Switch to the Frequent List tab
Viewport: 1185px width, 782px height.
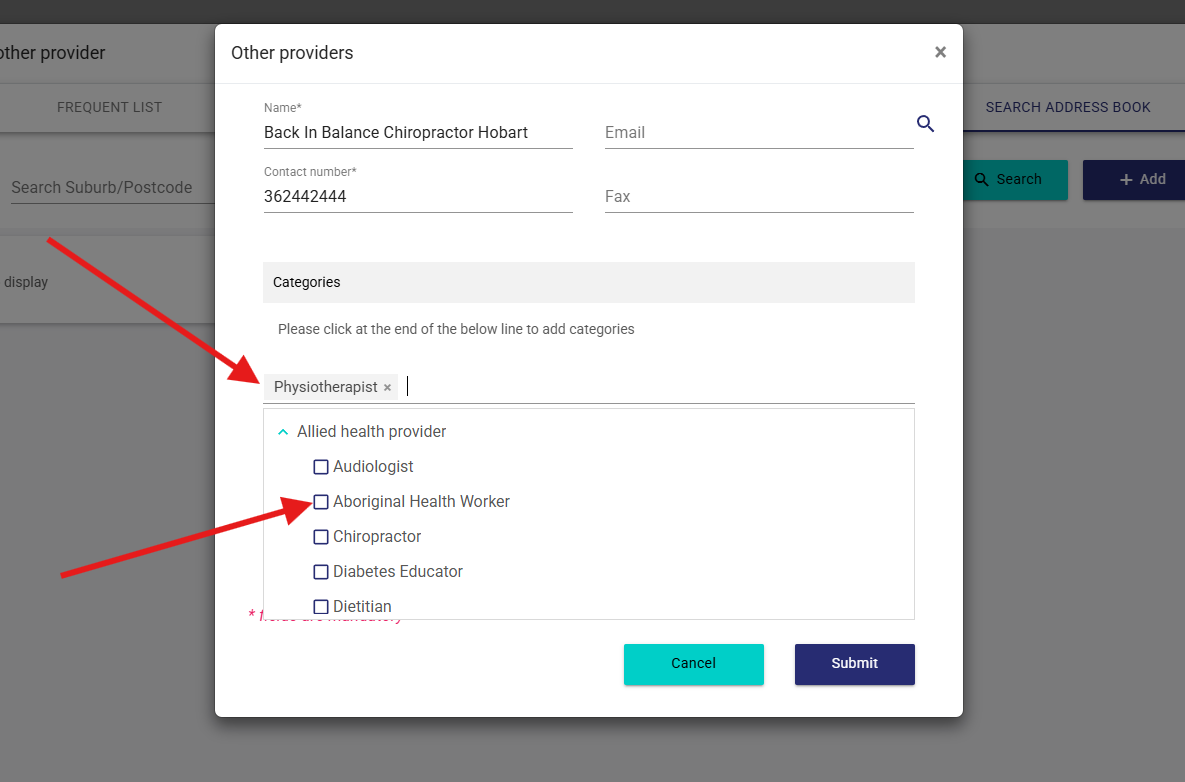(x=109, y=107)
